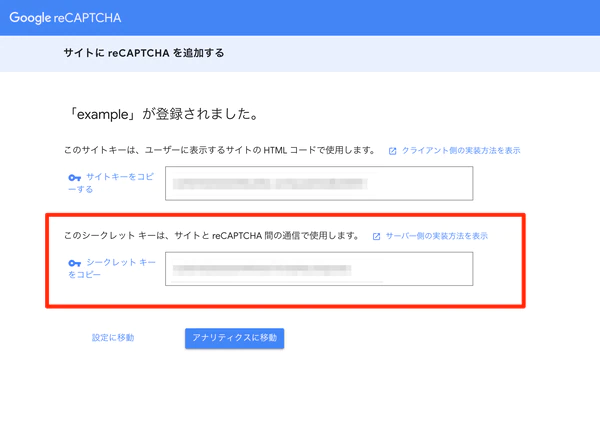The image size is (600, 433).
Task: Click the secret key description text
Action: tap(212, 235)
